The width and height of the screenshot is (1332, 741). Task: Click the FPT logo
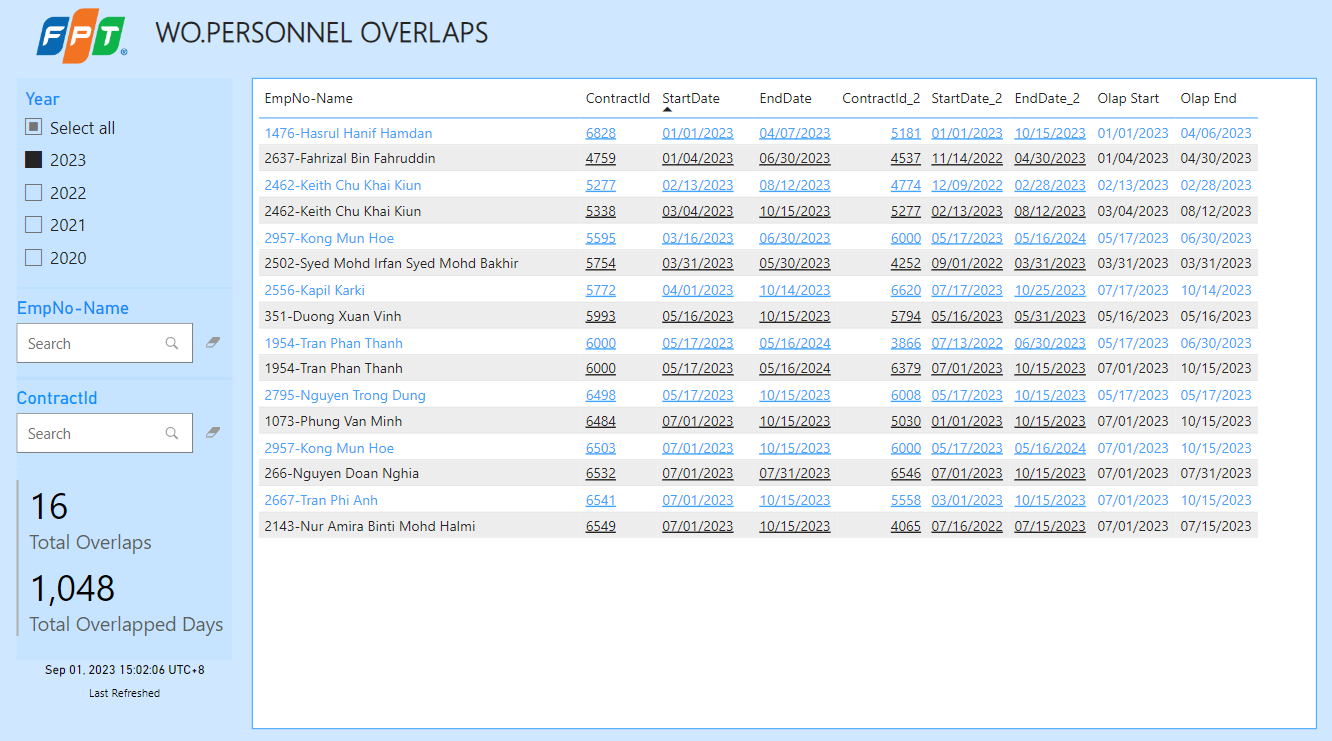pos(81,39)
